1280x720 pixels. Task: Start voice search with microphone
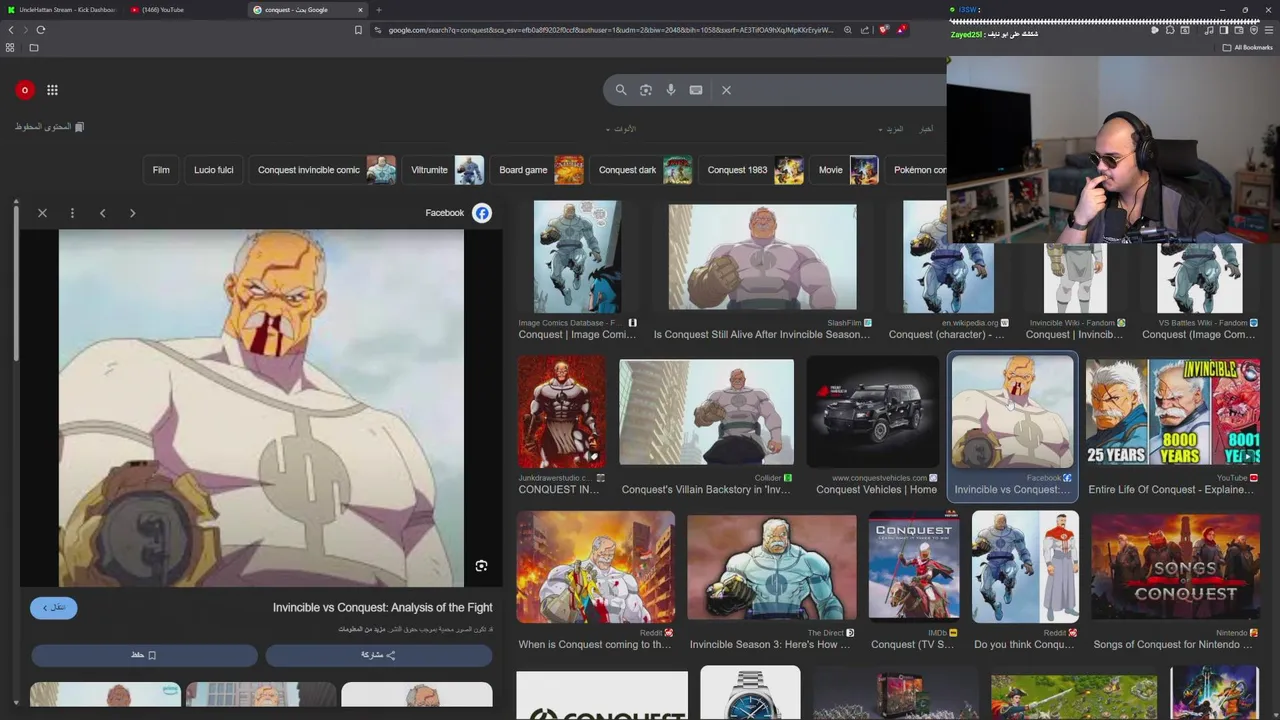(671, 90)
